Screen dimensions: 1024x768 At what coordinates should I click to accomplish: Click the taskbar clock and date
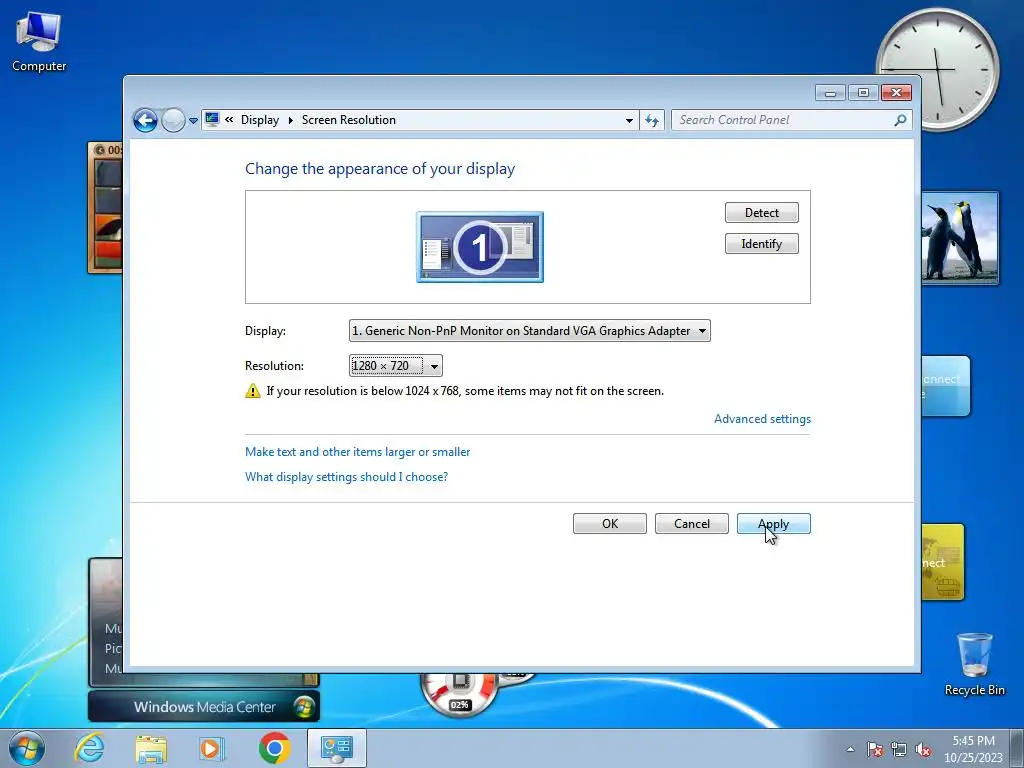[x=973, y=749]
